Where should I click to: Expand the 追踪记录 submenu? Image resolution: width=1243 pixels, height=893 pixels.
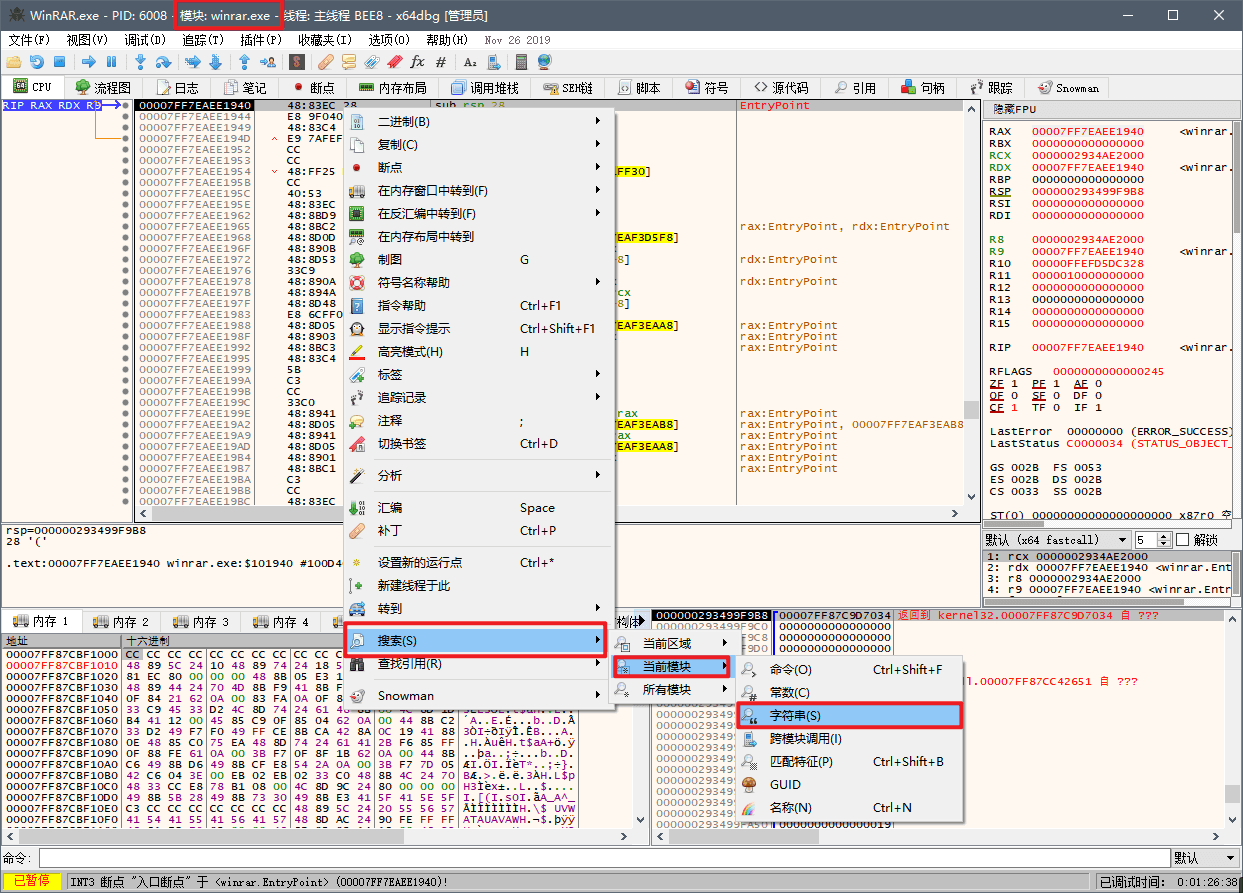480,397
